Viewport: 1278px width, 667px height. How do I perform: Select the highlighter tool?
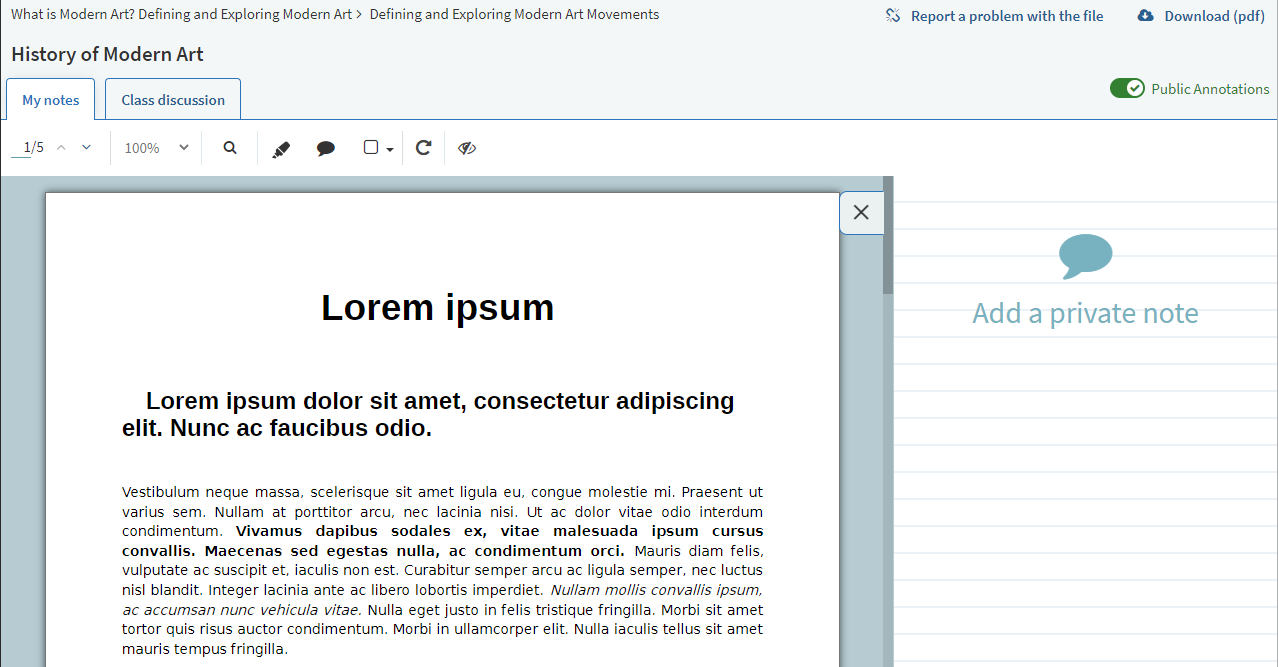pyautogui.click(x=281, y=148)
